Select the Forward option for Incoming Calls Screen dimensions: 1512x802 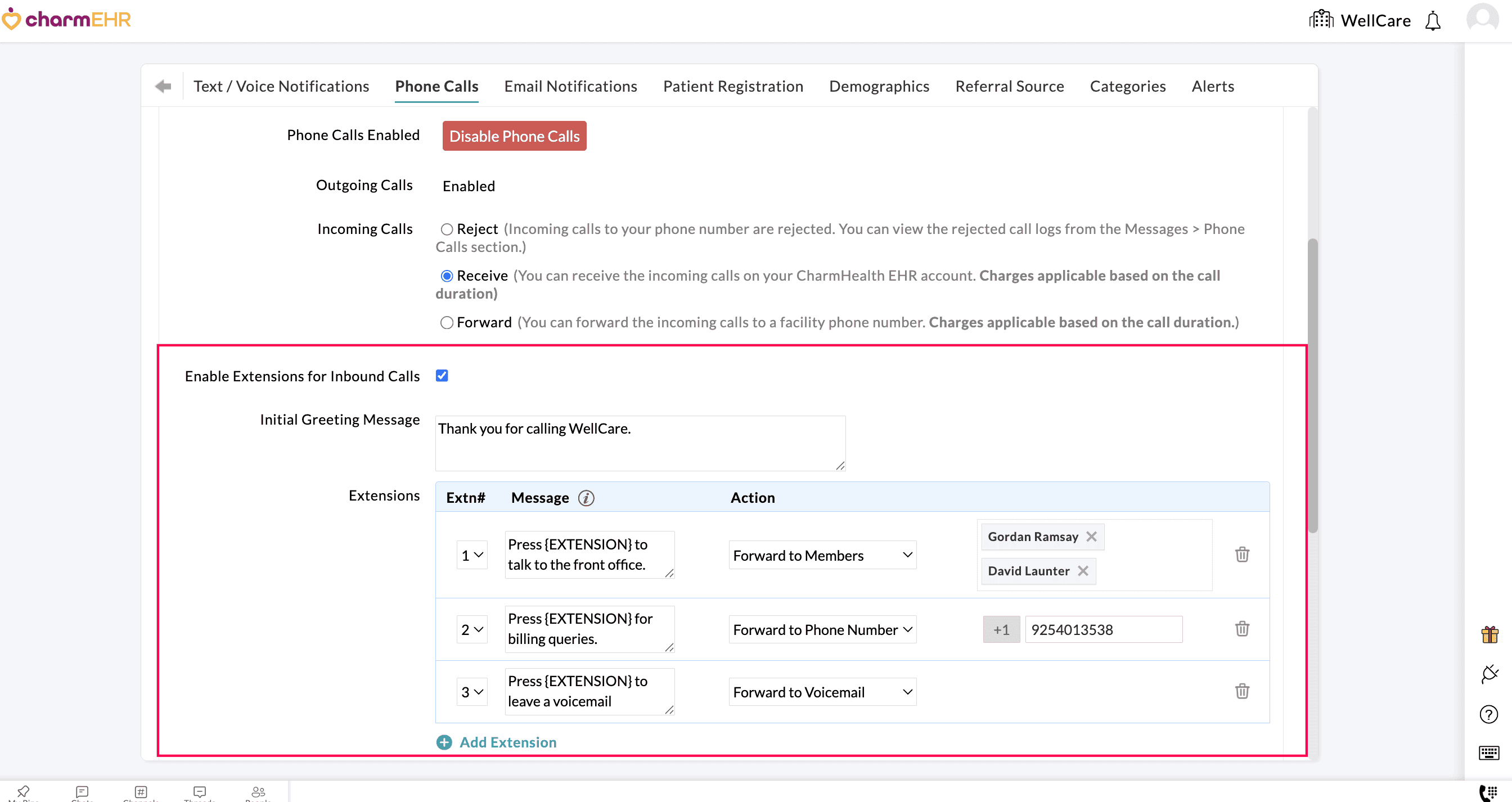(447, 322)
